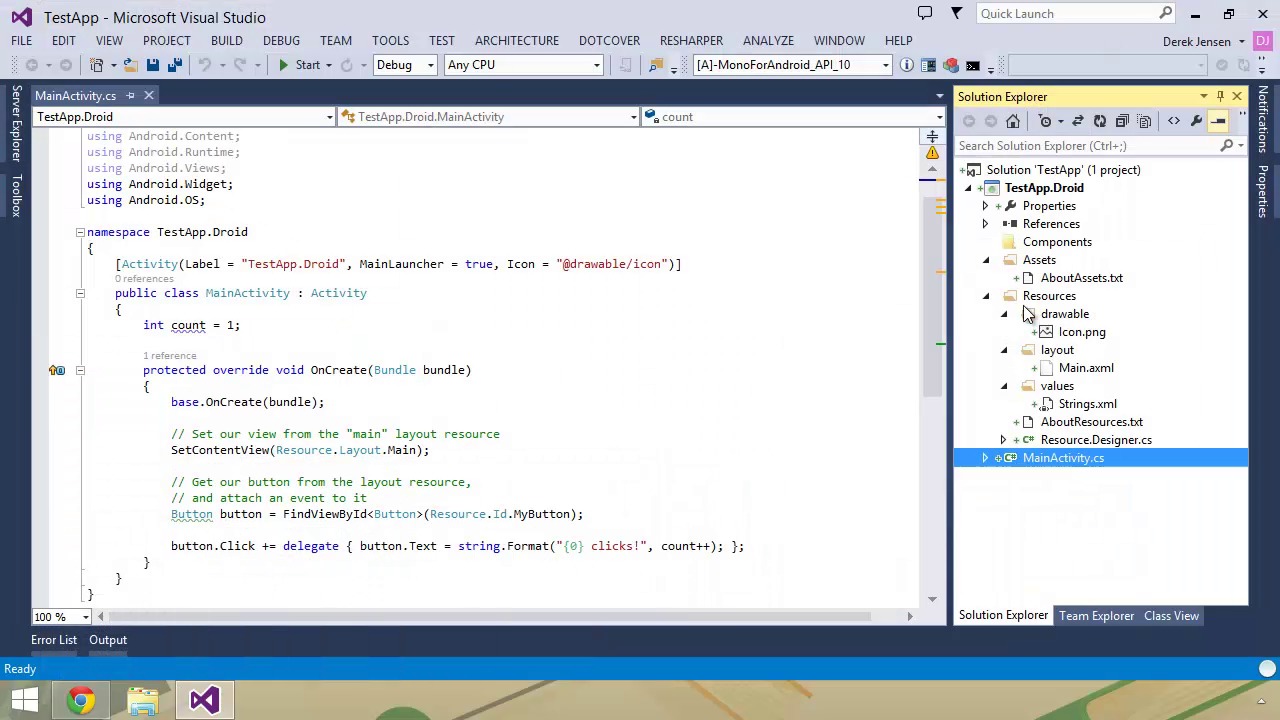Image resolution: width=1280 pixels, height=720 pixels.
Task: Open the BUILD menu
Action: (x=226, y=41)
